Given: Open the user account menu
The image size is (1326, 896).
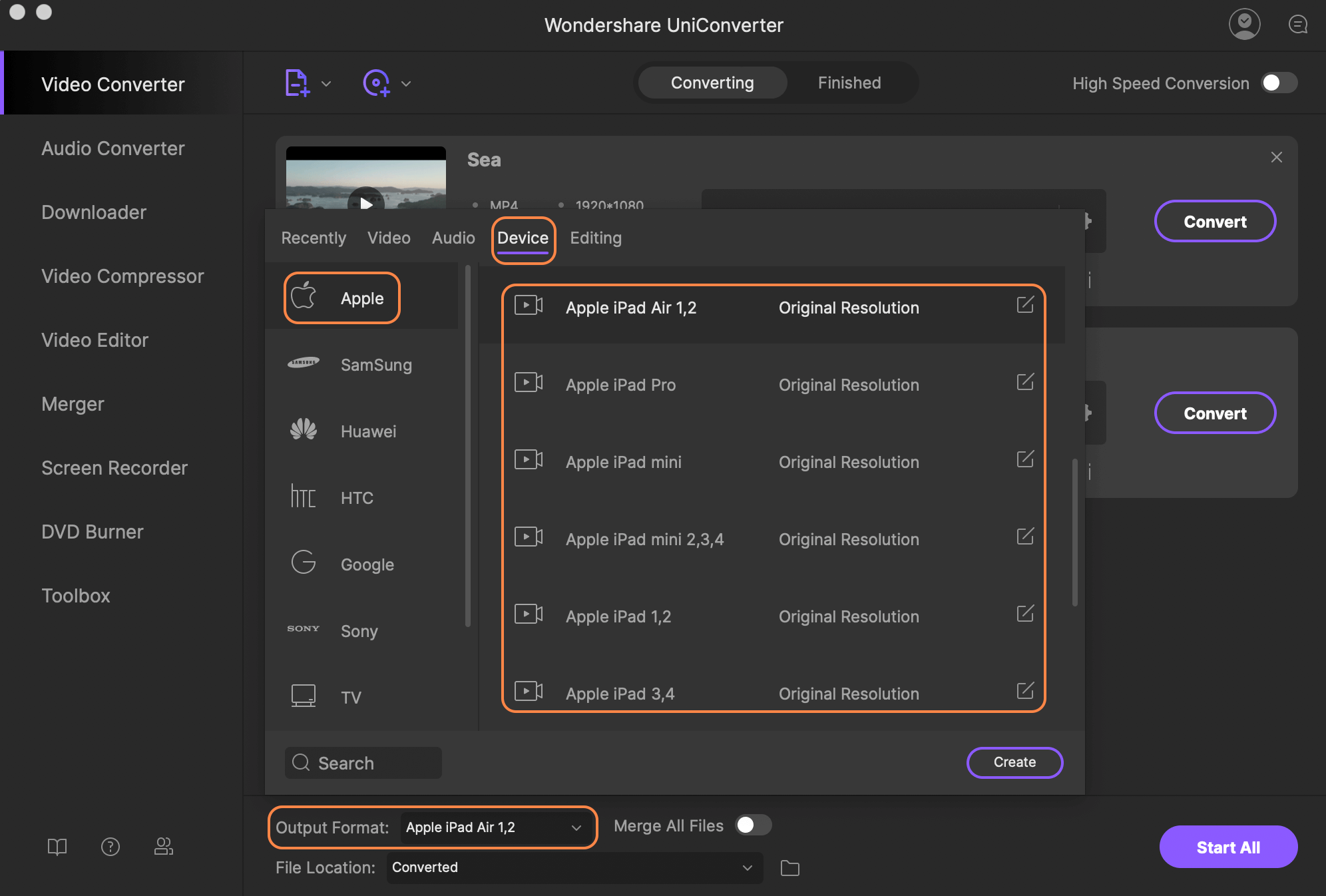Looking at the screenshot, I should coord(1244,24).
